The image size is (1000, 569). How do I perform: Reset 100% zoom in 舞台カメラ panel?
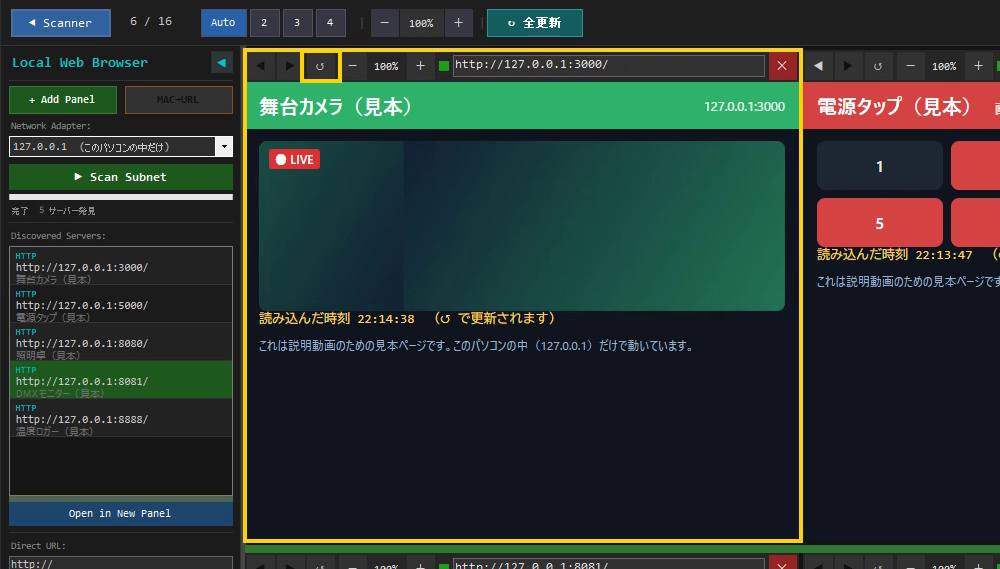pos(386,66)
